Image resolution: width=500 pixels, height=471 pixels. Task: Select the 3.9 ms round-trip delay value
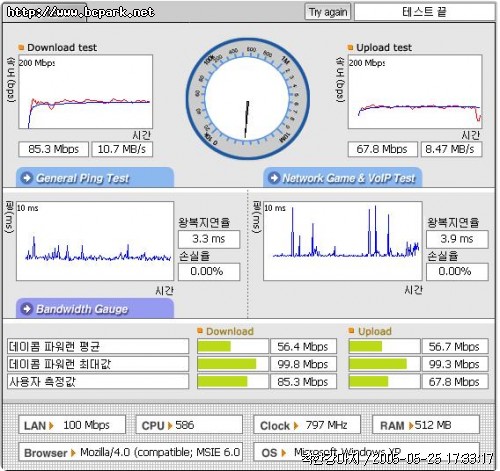(x=457, y=239)
